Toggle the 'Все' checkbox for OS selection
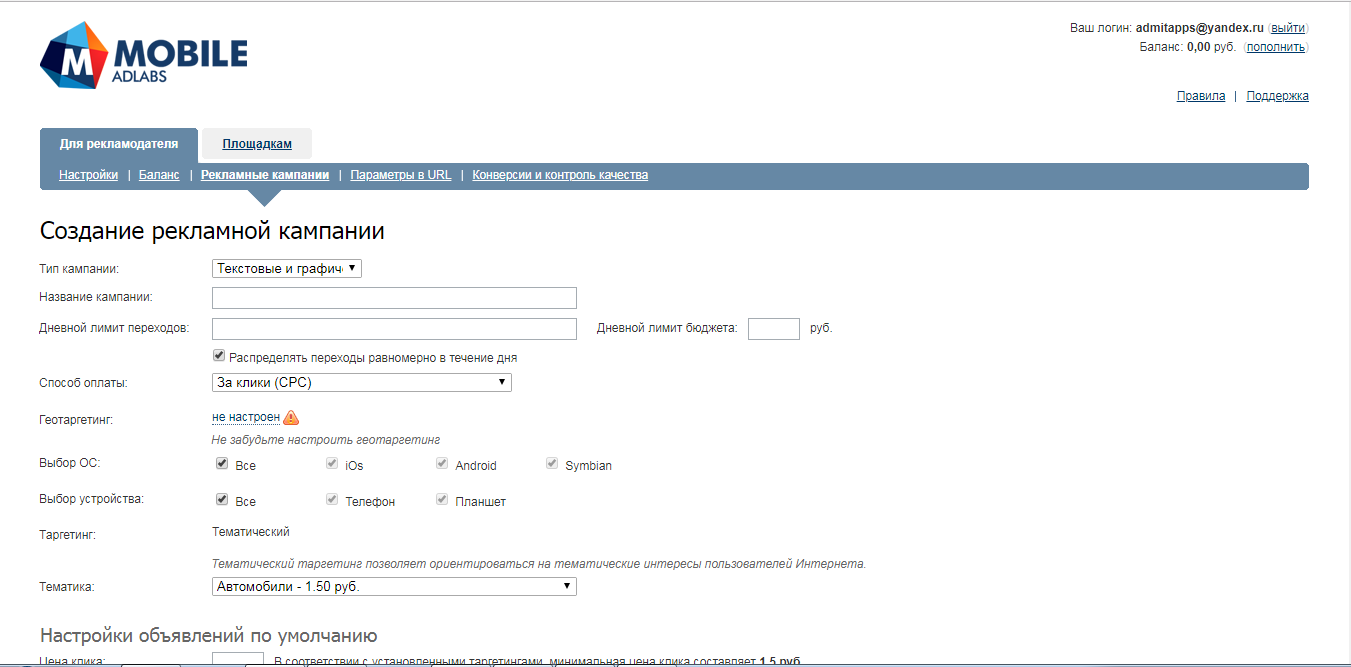 (x=222, y=464)
